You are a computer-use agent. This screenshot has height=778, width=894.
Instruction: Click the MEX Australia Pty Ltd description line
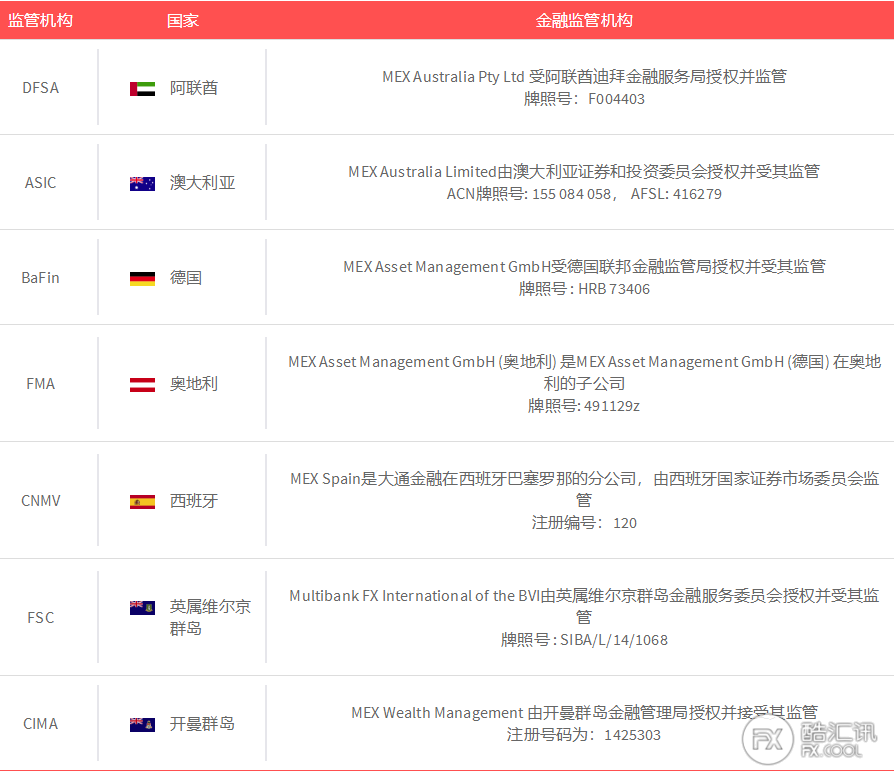pyautogui.click(x=584, y=76)
